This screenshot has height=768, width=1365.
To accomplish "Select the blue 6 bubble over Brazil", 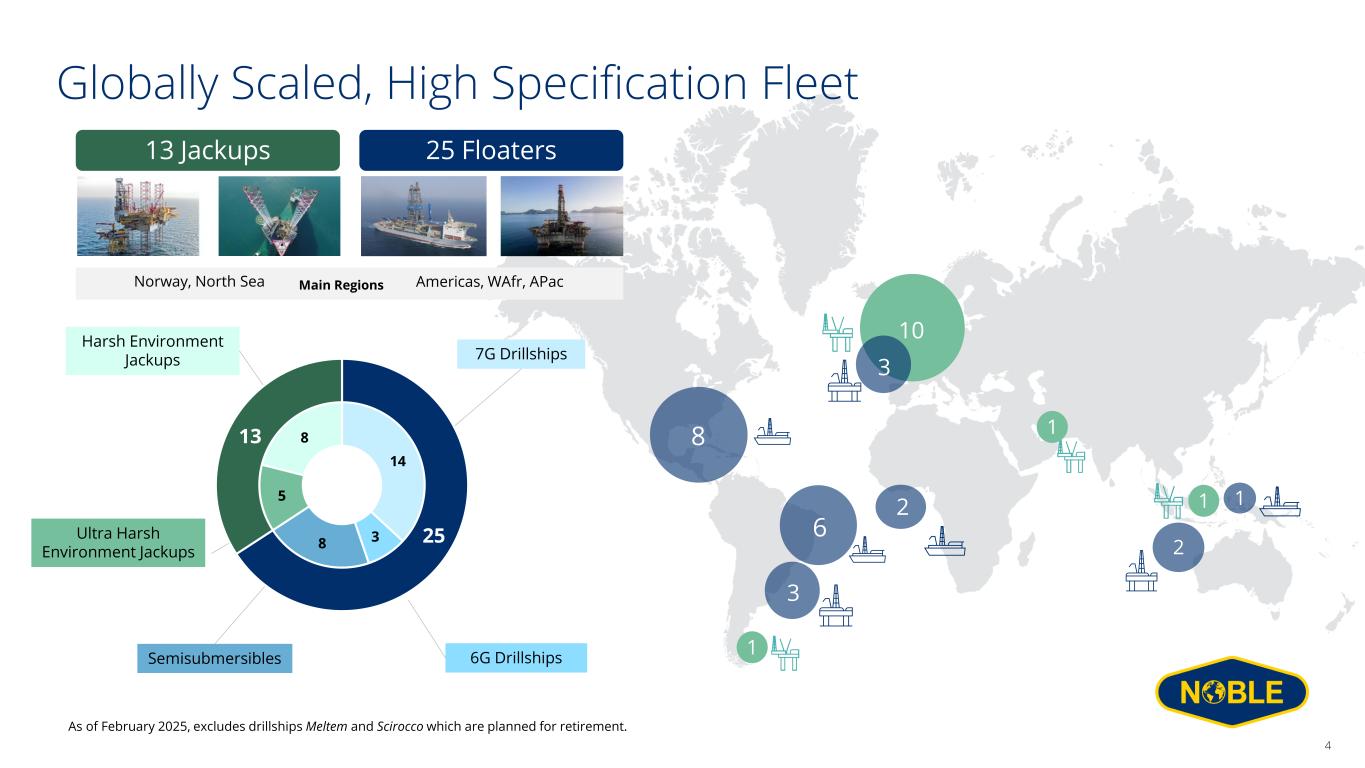I will pyautogui.click(x=818, y=525).
